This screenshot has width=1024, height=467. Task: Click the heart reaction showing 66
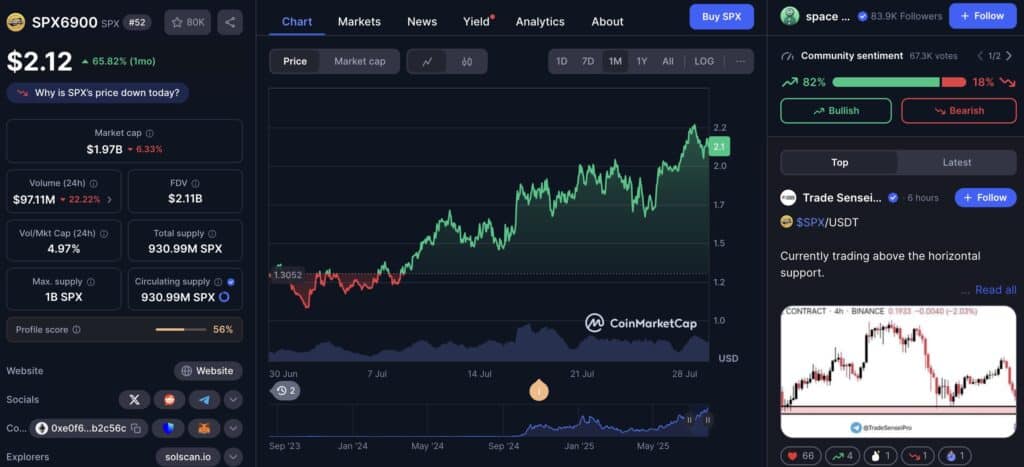pyautogui.click(x=801, y=456)
